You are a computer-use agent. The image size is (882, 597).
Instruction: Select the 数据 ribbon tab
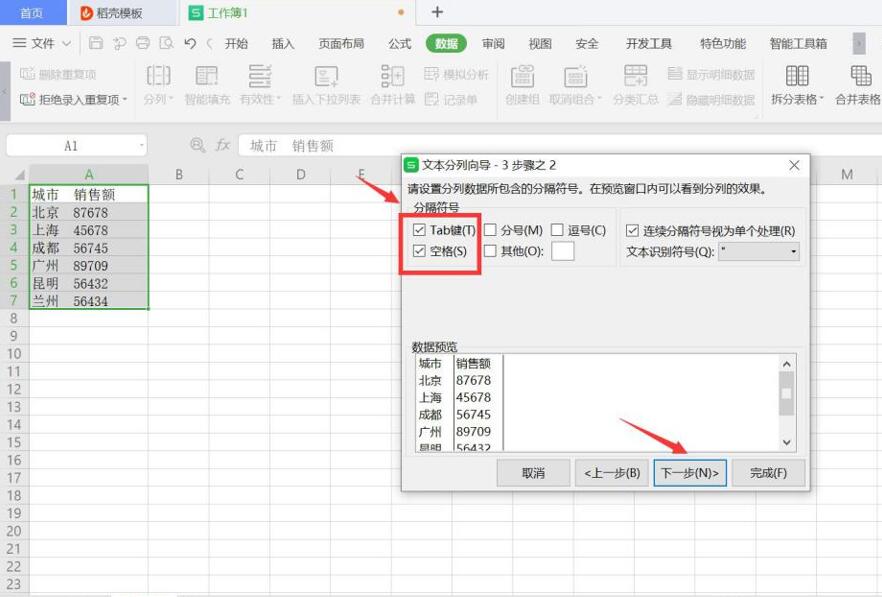click(446, 43)
